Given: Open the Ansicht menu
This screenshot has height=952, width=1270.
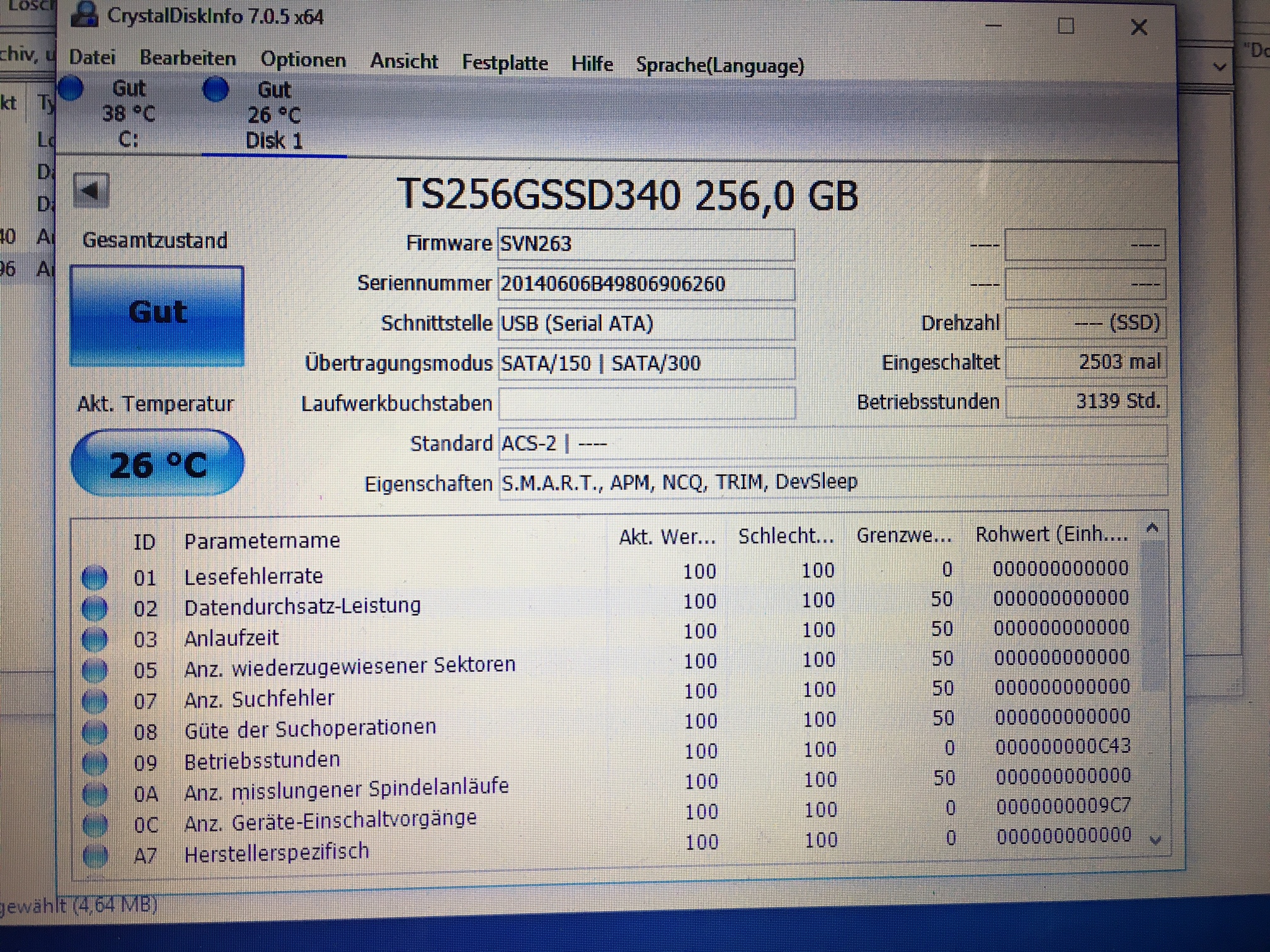Looking at the screenshot, I should click(x=404, y=61).
